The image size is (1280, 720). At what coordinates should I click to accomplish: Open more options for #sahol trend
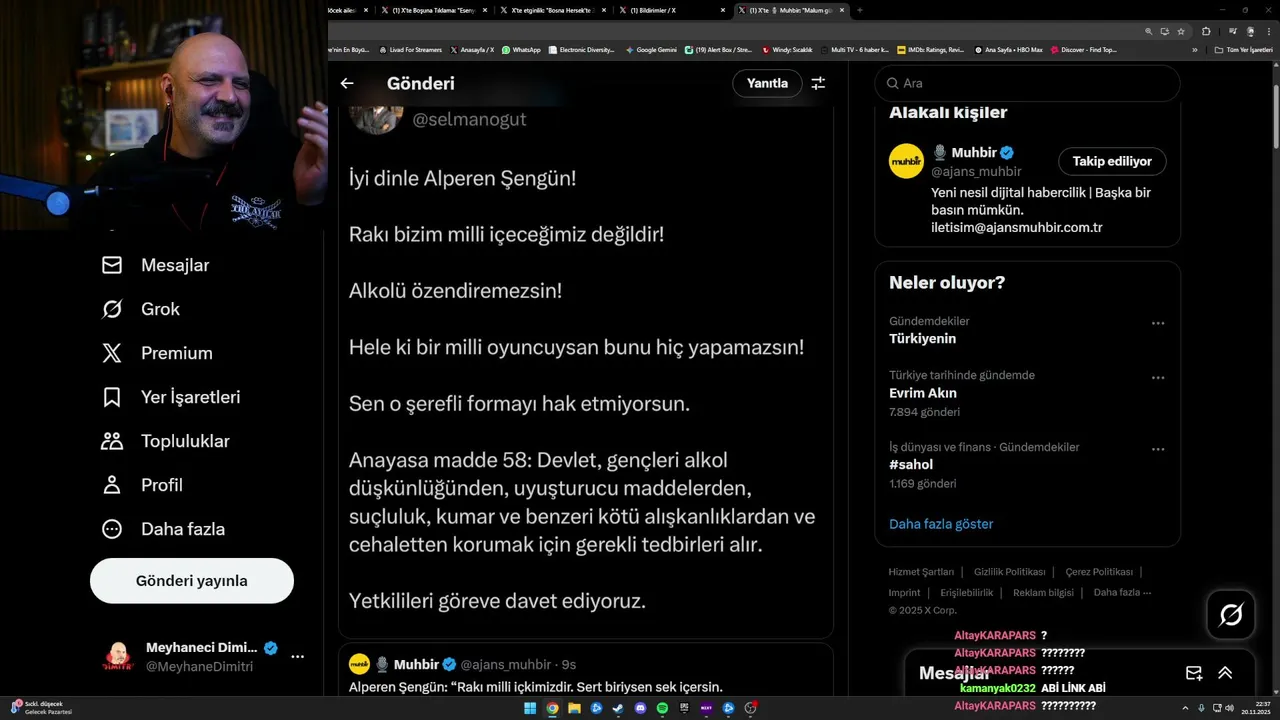1158,450
